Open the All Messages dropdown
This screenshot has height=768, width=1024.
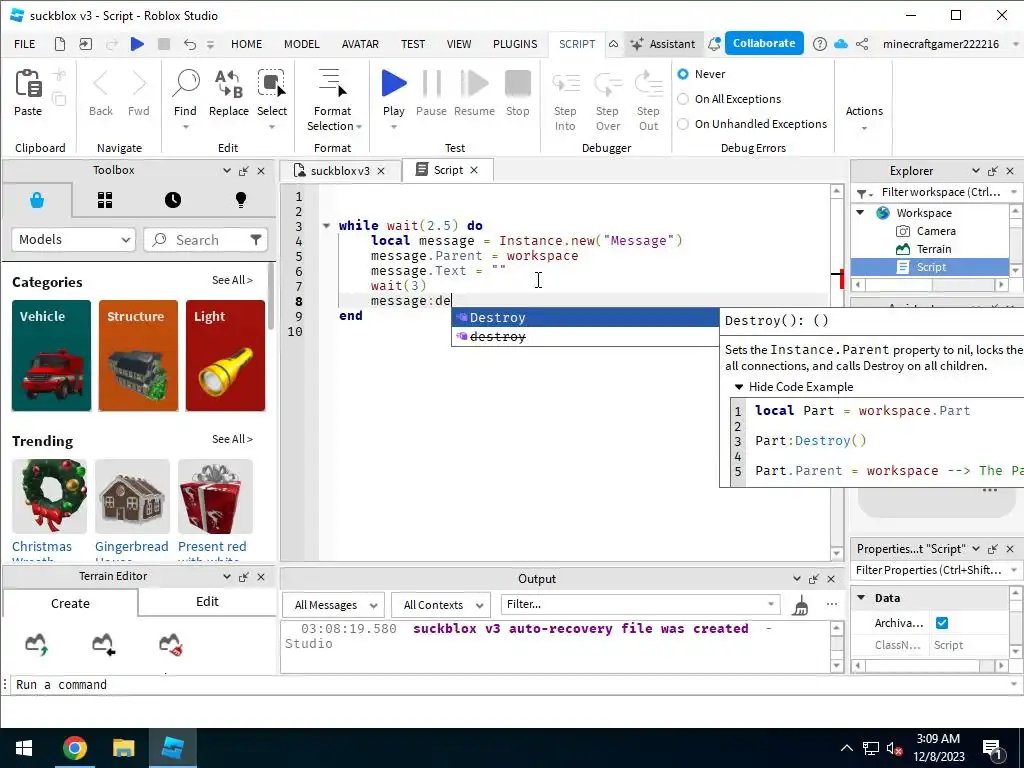333,605
